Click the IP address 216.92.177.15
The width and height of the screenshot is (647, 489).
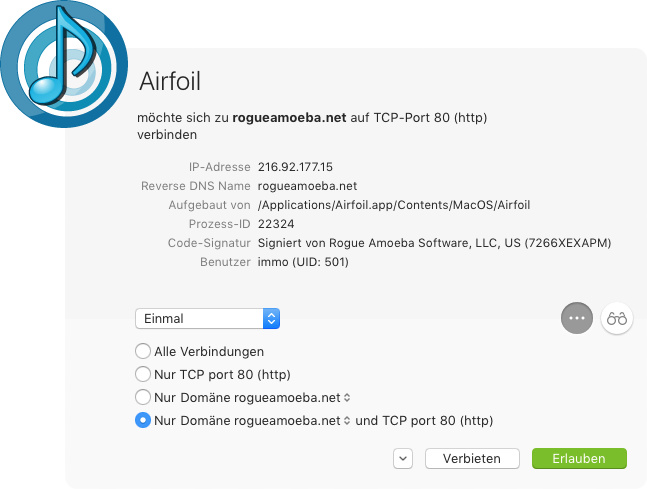coord(295,167)
